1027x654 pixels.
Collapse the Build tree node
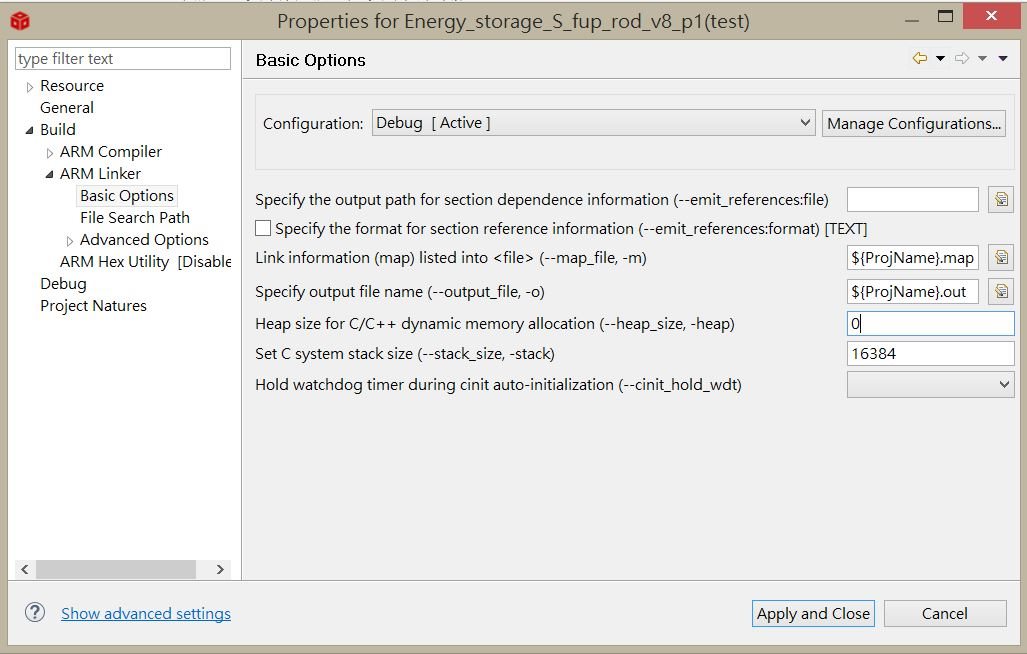click(29, 130)
